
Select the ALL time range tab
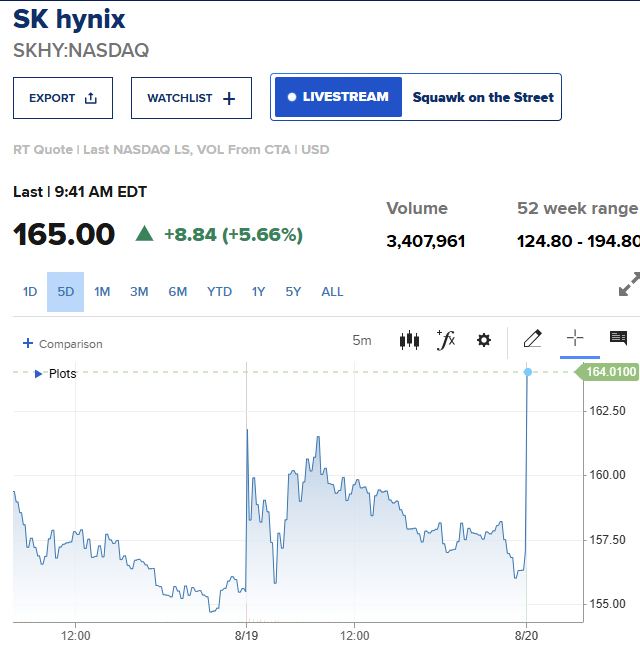[332, 292]
